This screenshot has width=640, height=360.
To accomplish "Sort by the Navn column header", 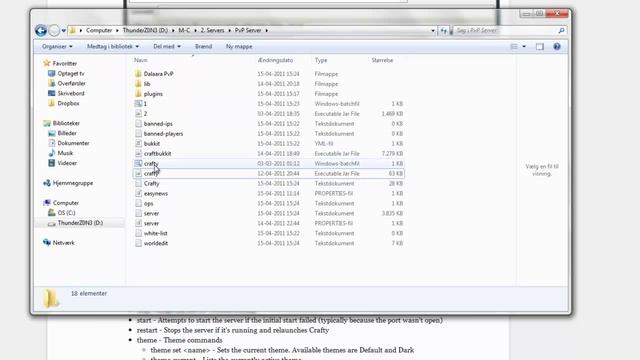I will click(x=141, y=60).
